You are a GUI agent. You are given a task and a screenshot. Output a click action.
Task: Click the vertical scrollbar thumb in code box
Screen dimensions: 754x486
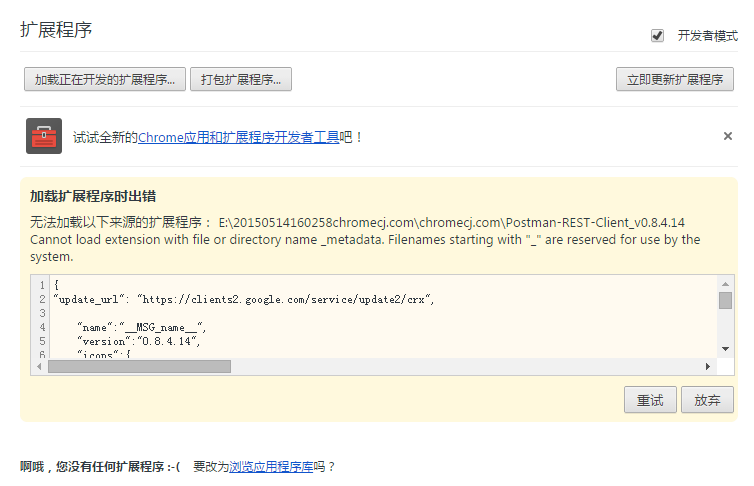[x=725, y=300]
